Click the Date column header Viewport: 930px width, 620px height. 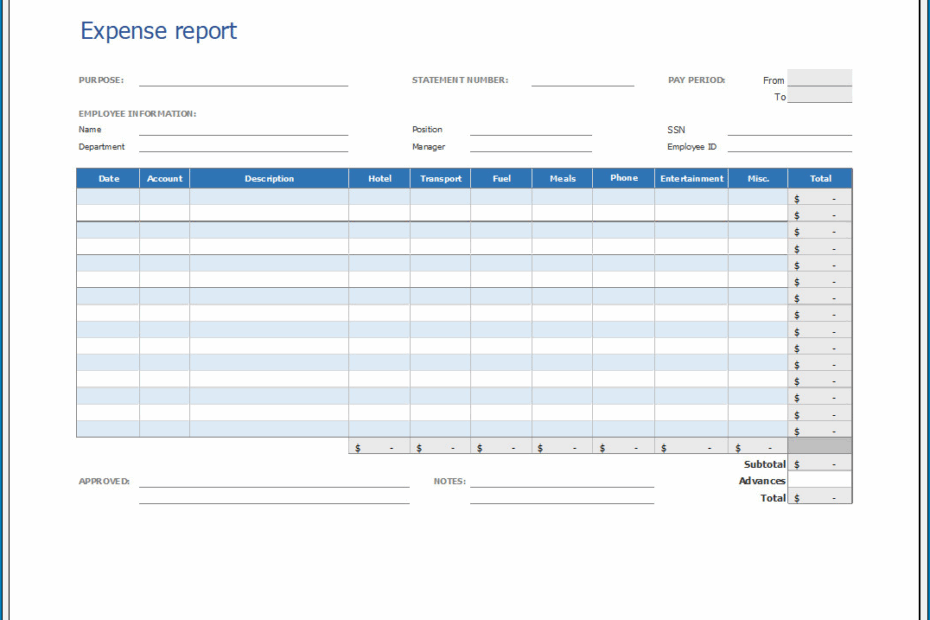point(107,178)
